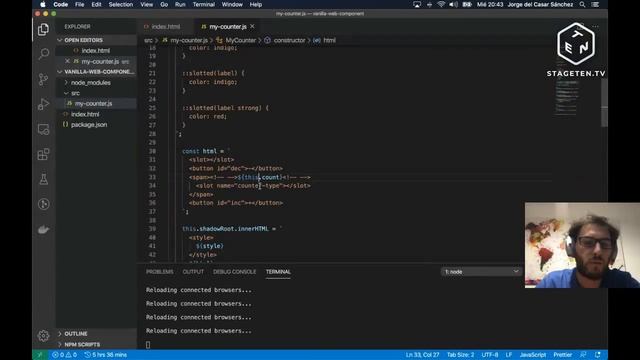Open the Run menu
640x360 pixels.
(180, 4)
